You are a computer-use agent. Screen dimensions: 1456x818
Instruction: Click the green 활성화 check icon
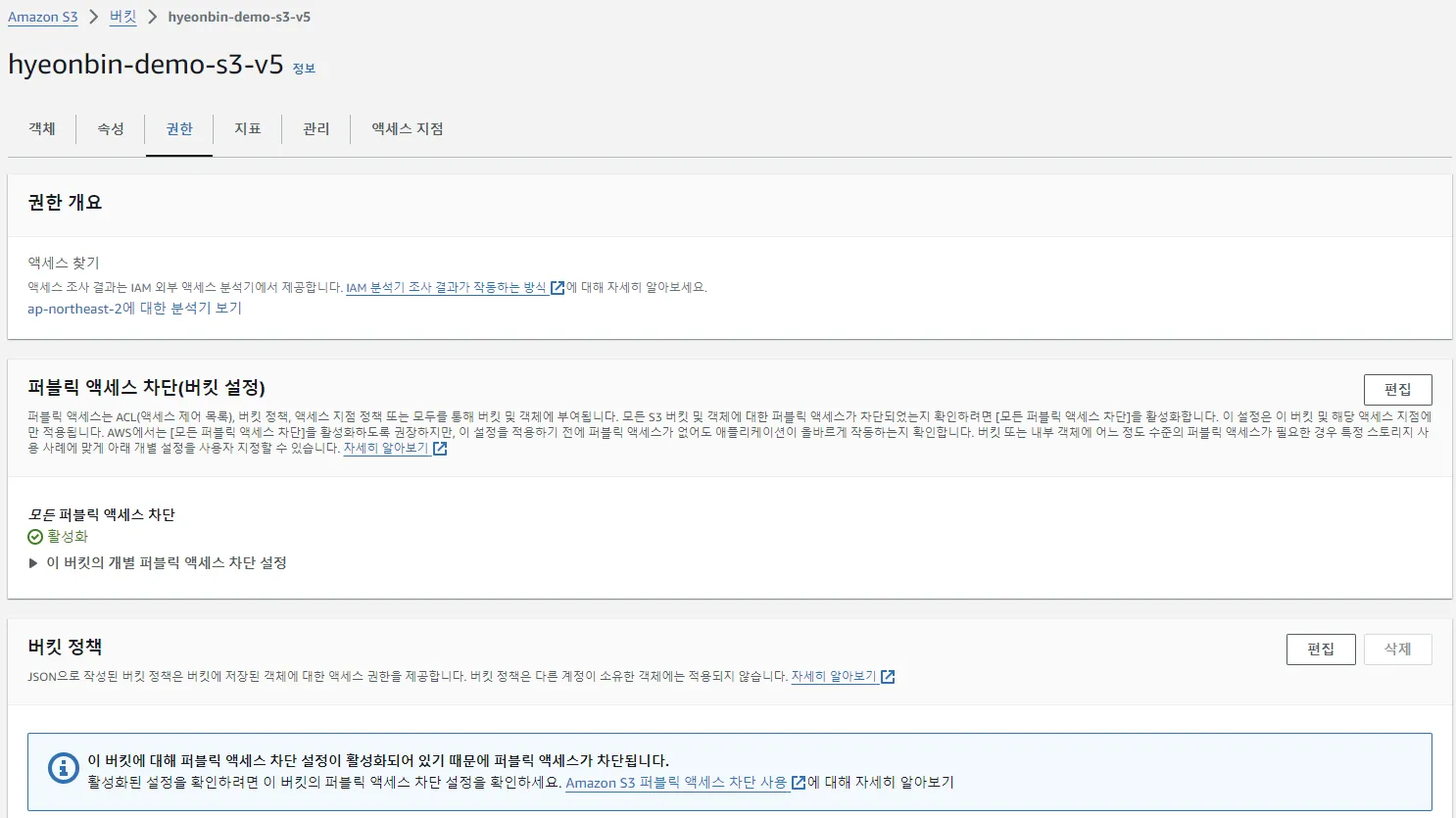coord(35,537)
